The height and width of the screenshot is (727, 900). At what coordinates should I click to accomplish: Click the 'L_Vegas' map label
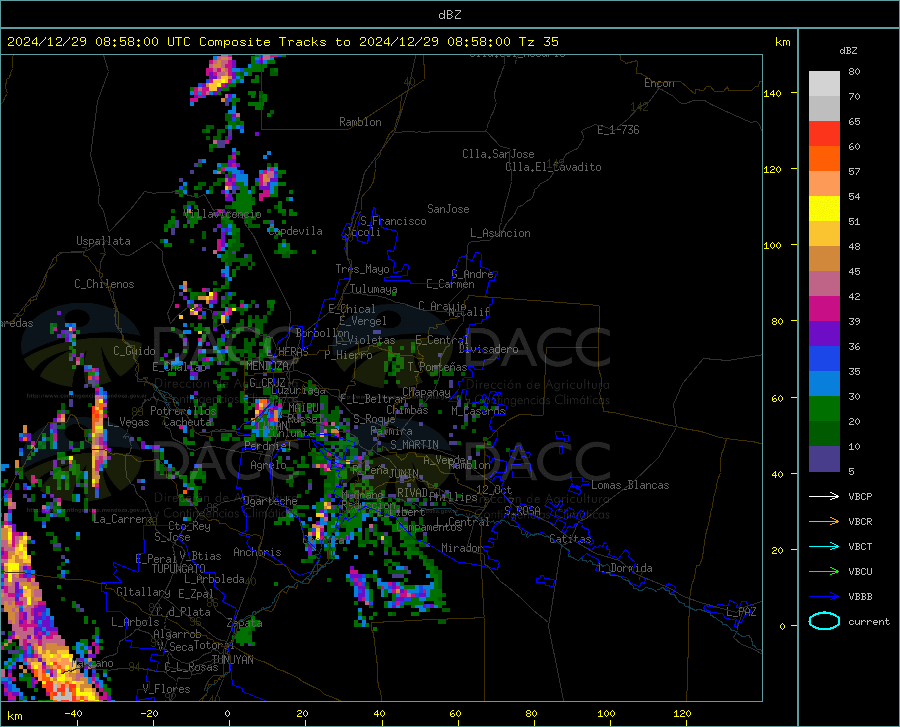tap(128, 422)
